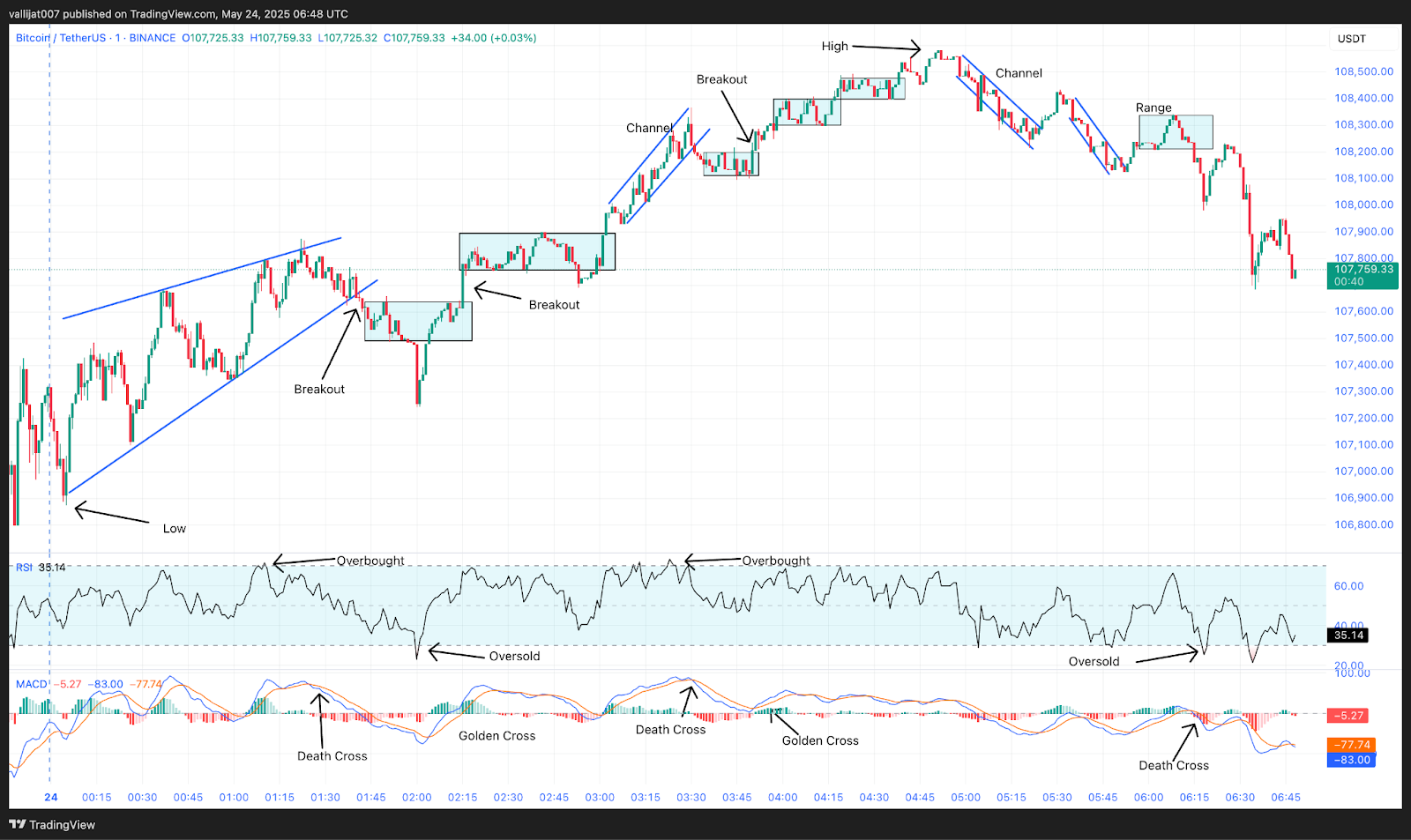Click the 04:15 time axis label
The image size is (1411, 840).
828,797
